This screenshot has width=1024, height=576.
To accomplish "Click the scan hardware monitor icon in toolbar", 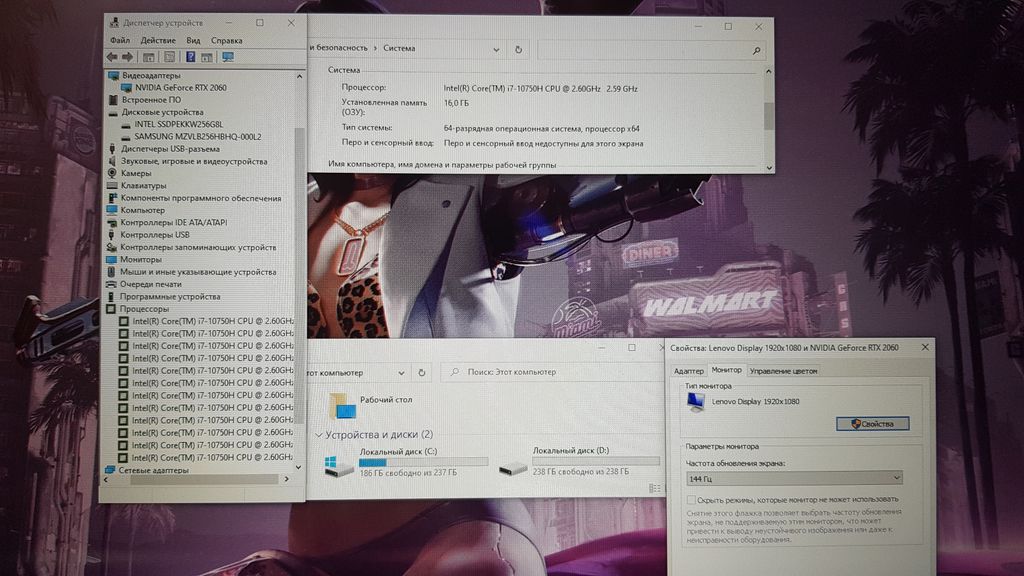I will point(228,57).
